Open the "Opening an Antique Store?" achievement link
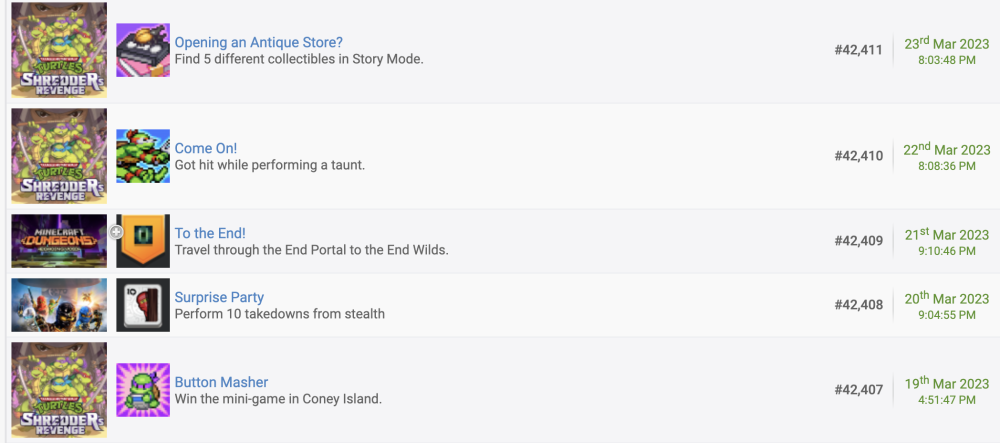Viewport: 1000px width, 443px height. point(259,42)
